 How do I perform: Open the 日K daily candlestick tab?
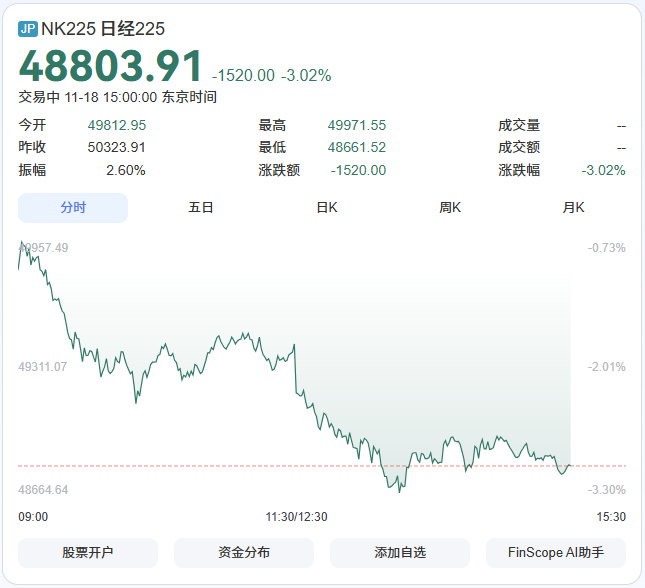[x=326, y=208]
